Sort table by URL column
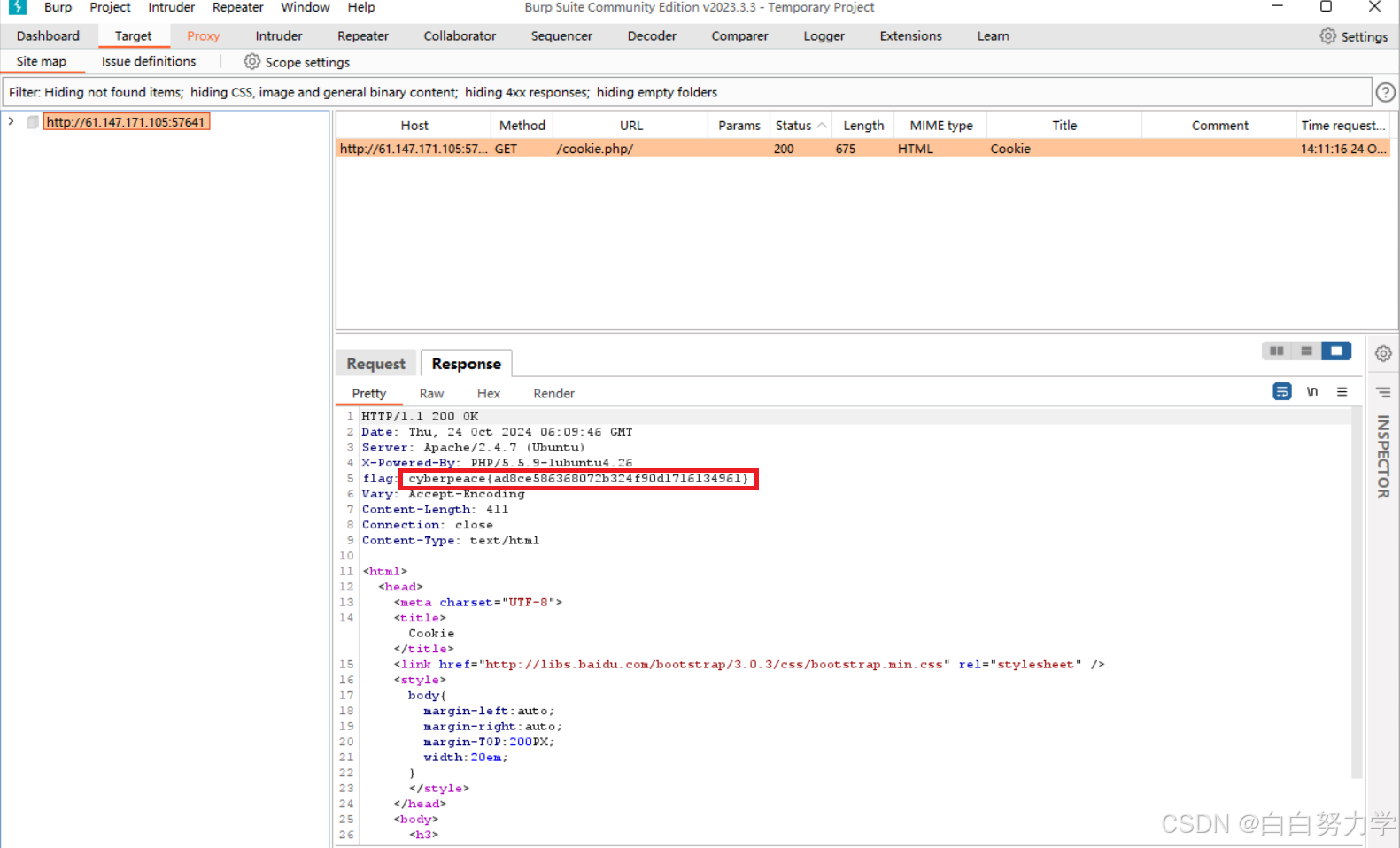Image resolution: width=1400 pixels, height=848 pixels. [630, 126]
